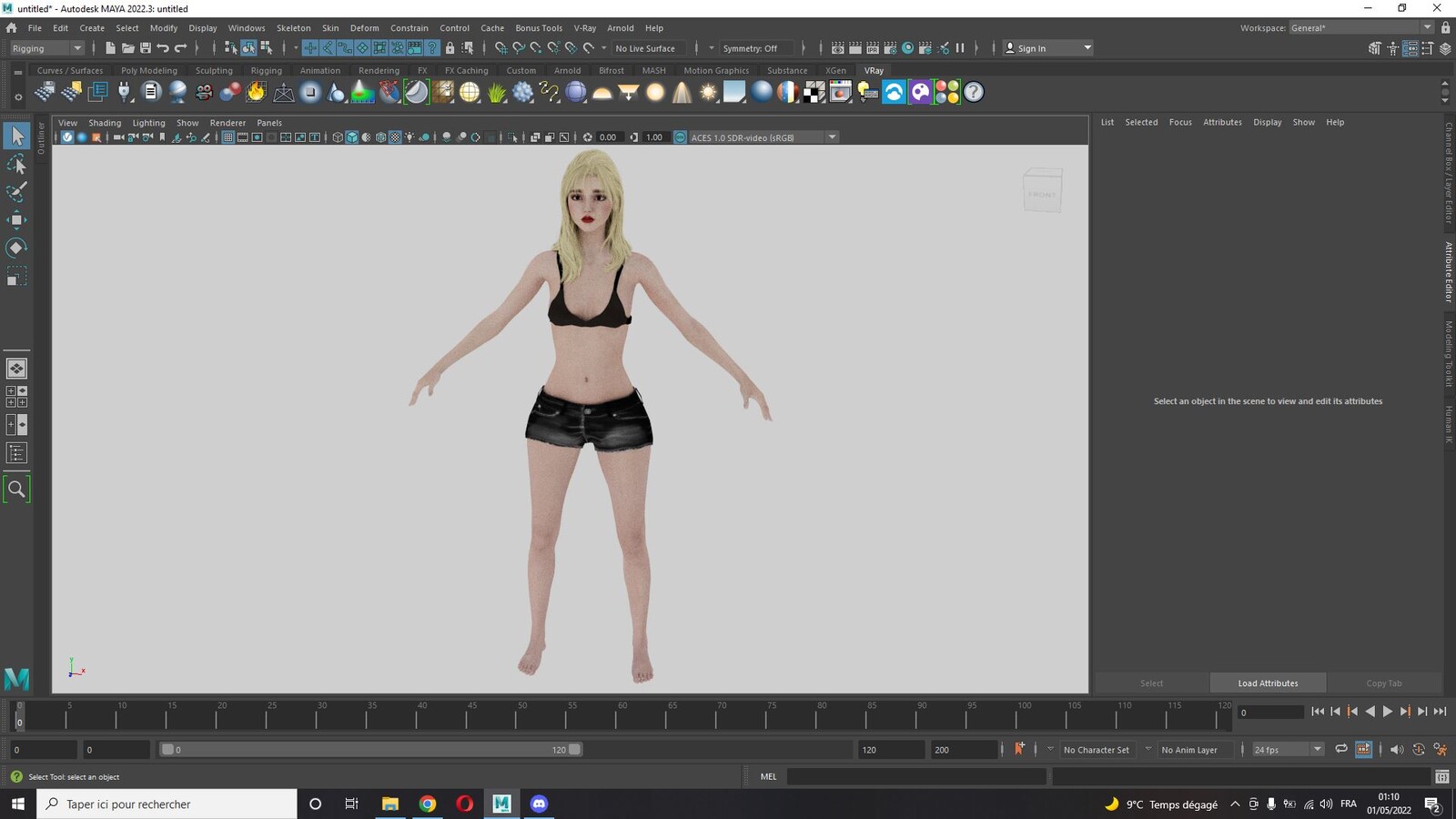Open the Outliner from the left panel icons
Screen dimensions: 1456x819
coord(16,453)
